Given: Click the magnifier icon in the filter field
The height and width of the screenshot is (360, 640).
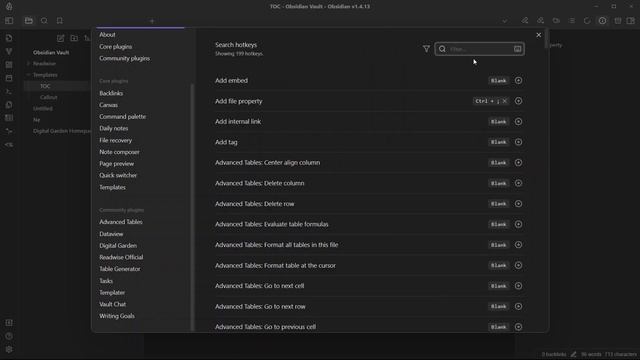Looking at the screenshot, I should (442, 49).
